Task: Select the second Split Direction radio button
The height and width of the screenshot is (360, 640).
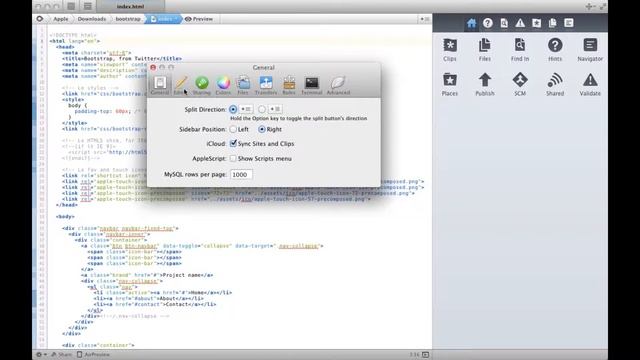Action: [x=262, y=109]
